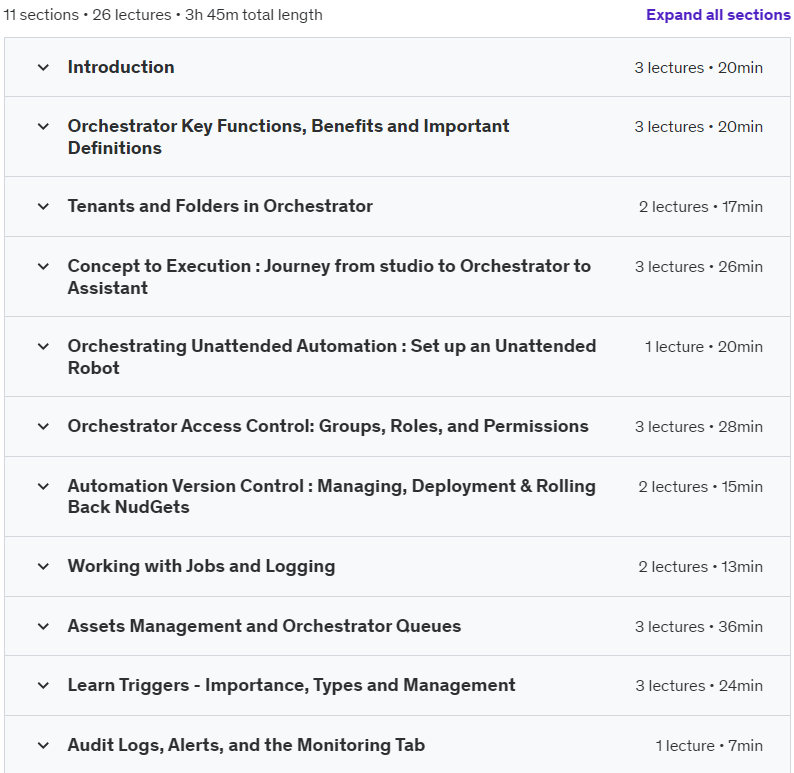
Task: Click '3 lectures • 24min' text
Action: [x=699, y=685]
